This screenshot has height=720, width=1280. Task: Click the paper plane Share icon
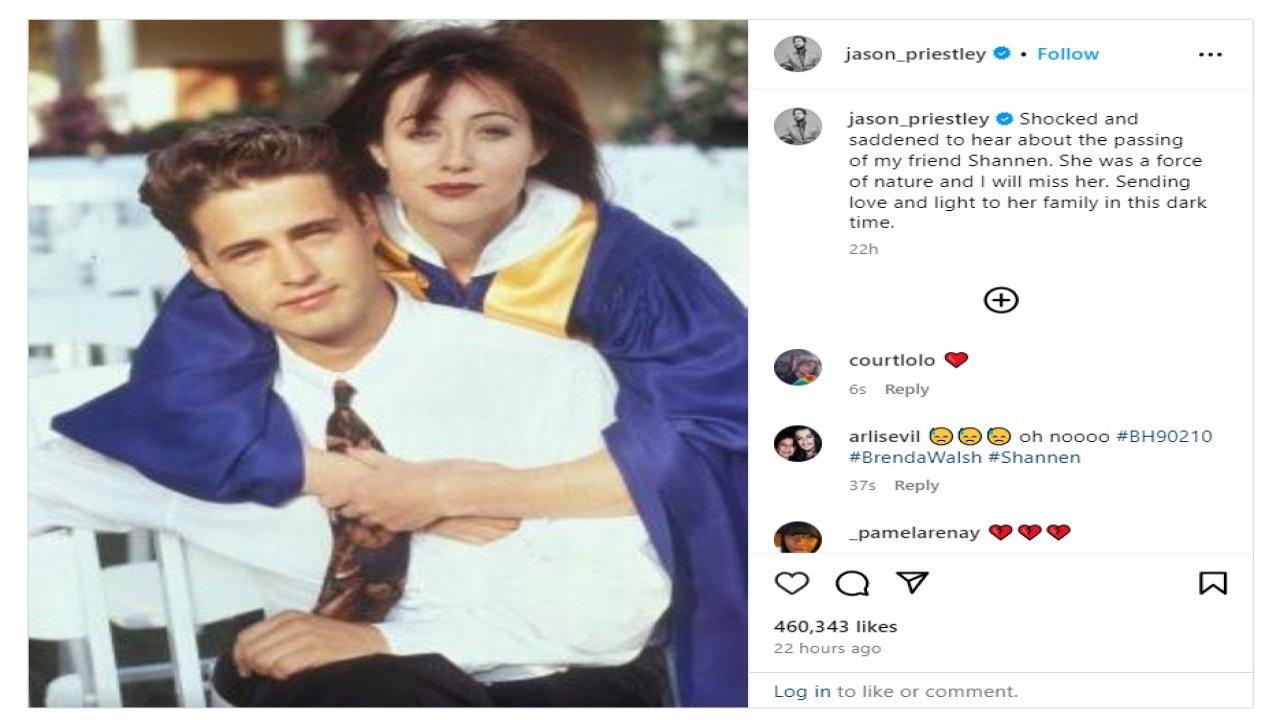pyautogui.click(x=912, y=583)
